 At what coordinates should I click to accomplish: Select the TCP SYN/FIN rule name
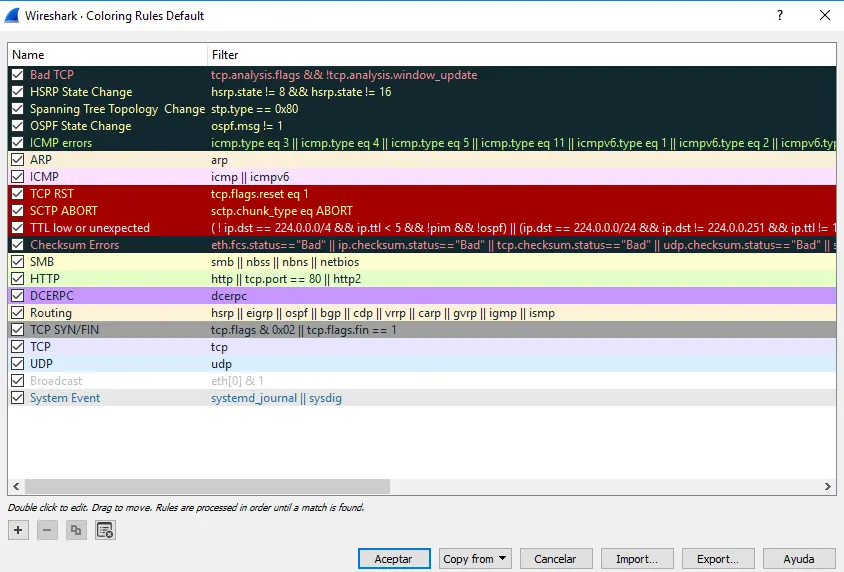point(65,330)
